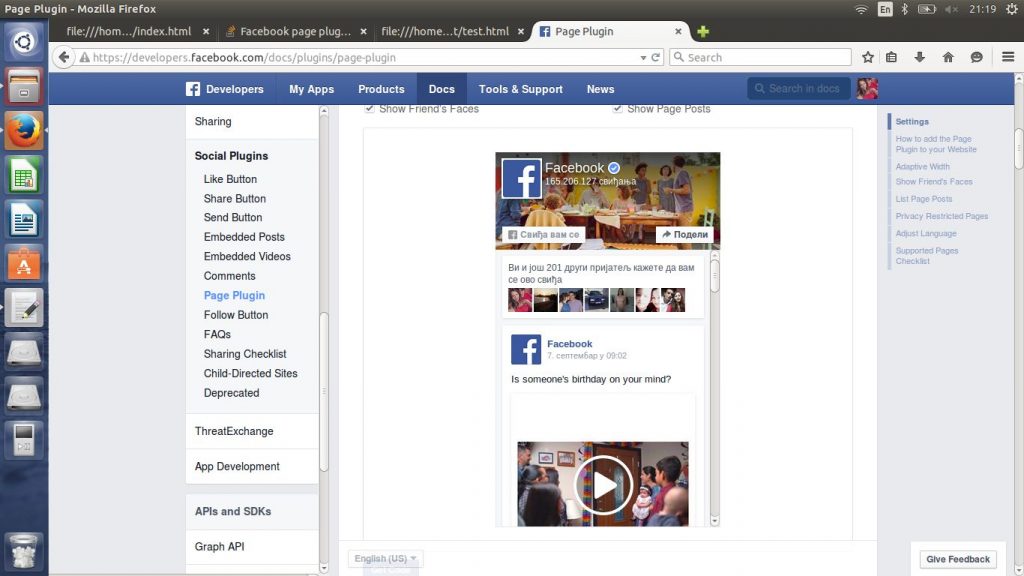This screenshot has width=1024, height=576.
Task: Click the Search in docs field
Action: point(798,89)
